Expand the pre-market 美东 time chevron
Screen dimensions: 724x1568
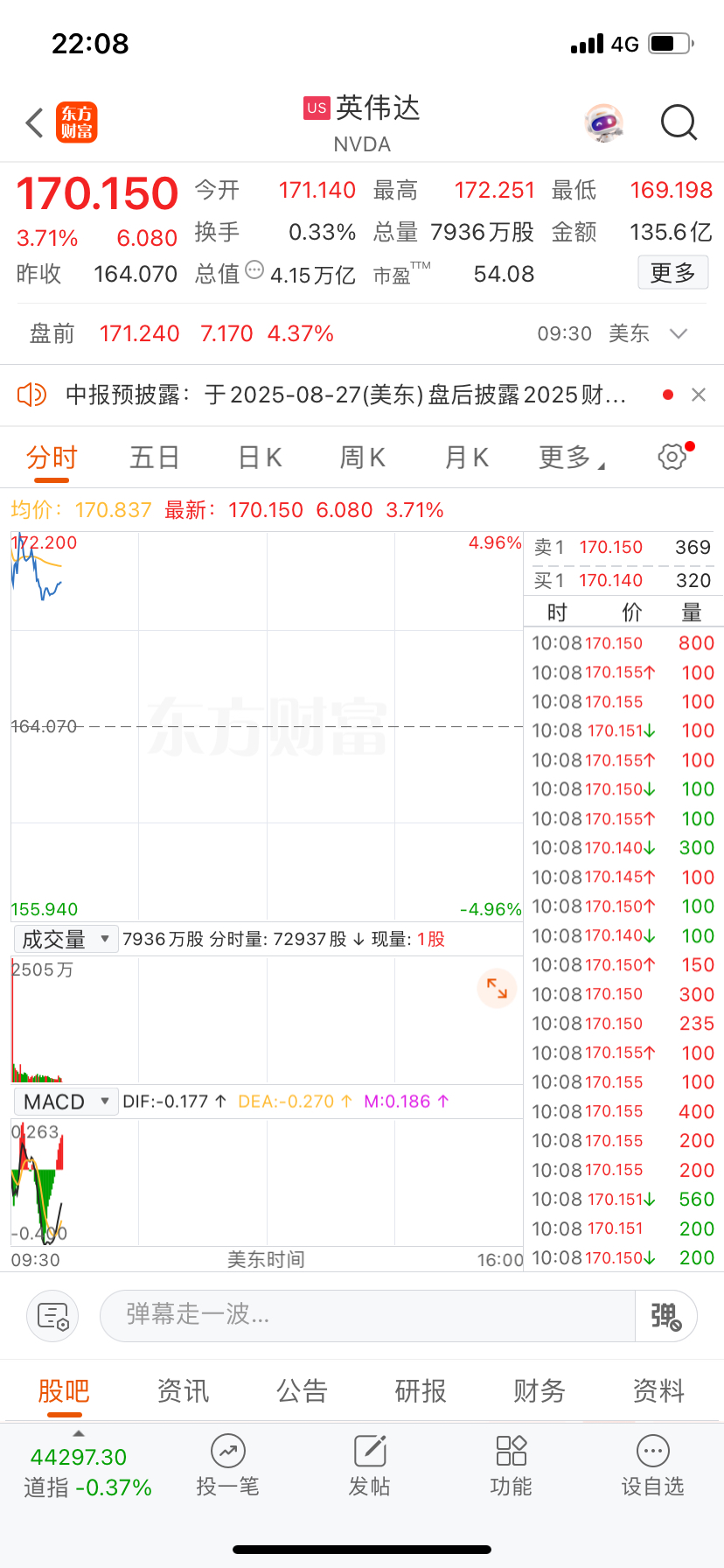point(679,333)
